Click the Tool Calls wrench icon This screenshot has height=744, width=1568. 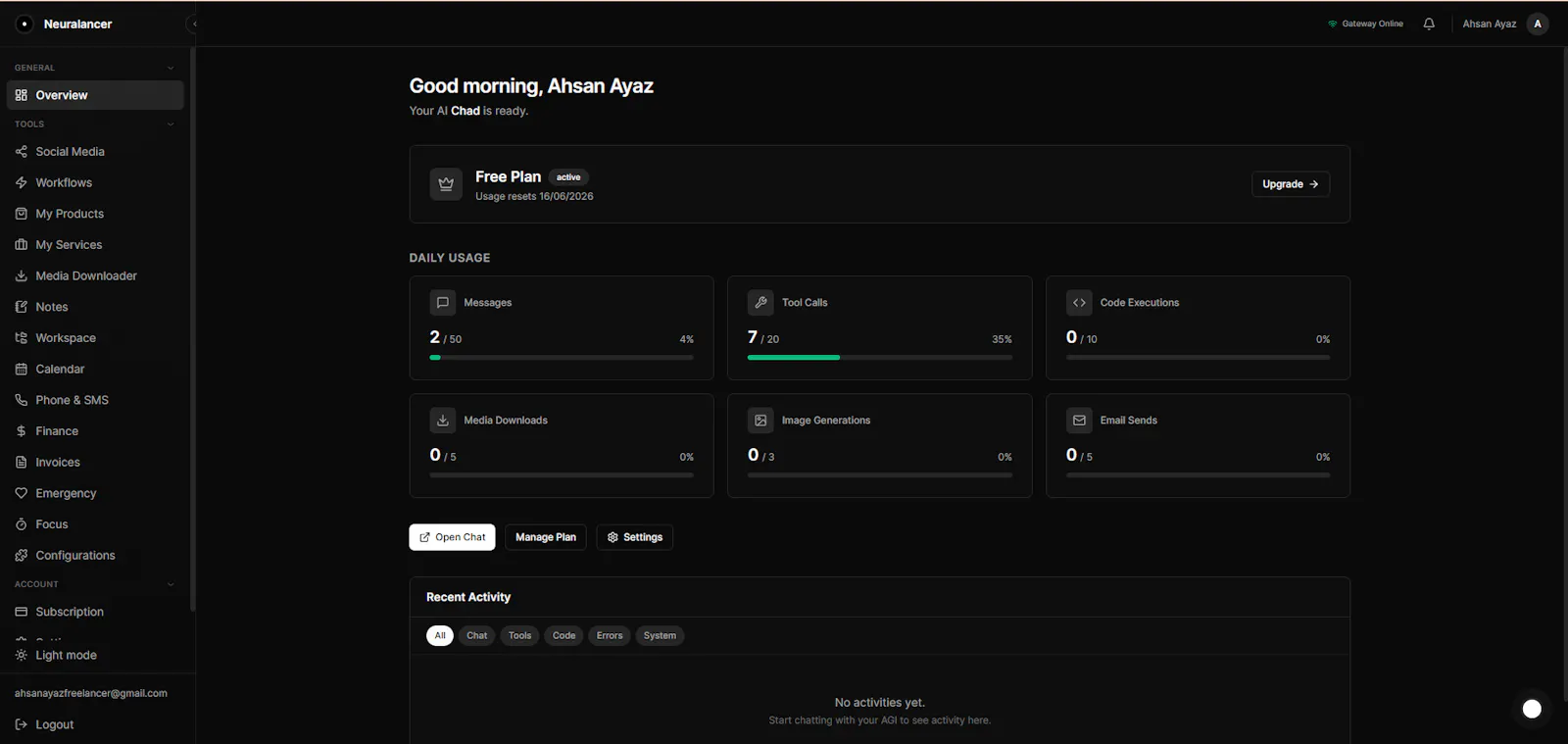coord(760,303)
